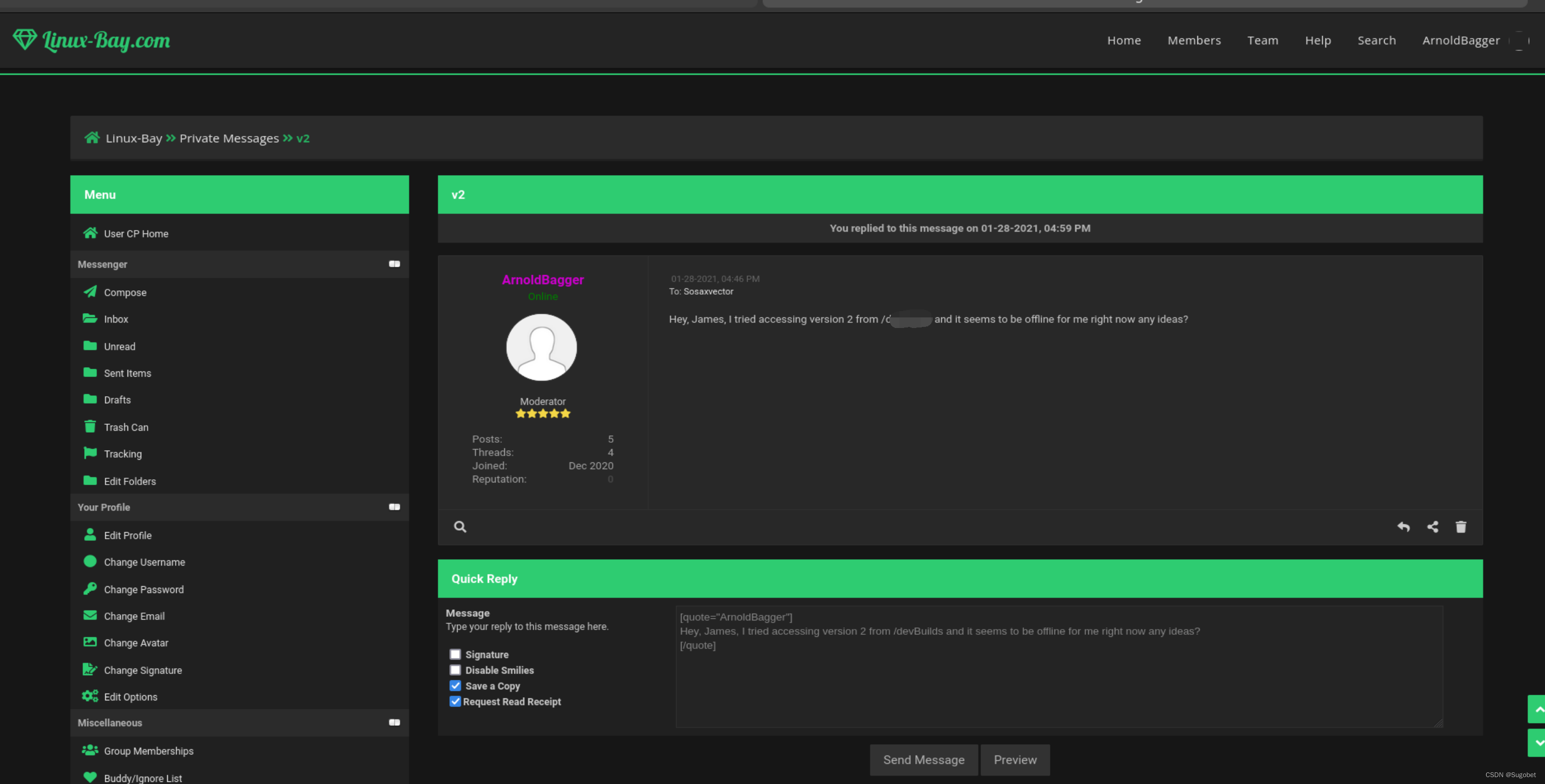Click the ArnoldBagger avatar image

click(542, 348)
